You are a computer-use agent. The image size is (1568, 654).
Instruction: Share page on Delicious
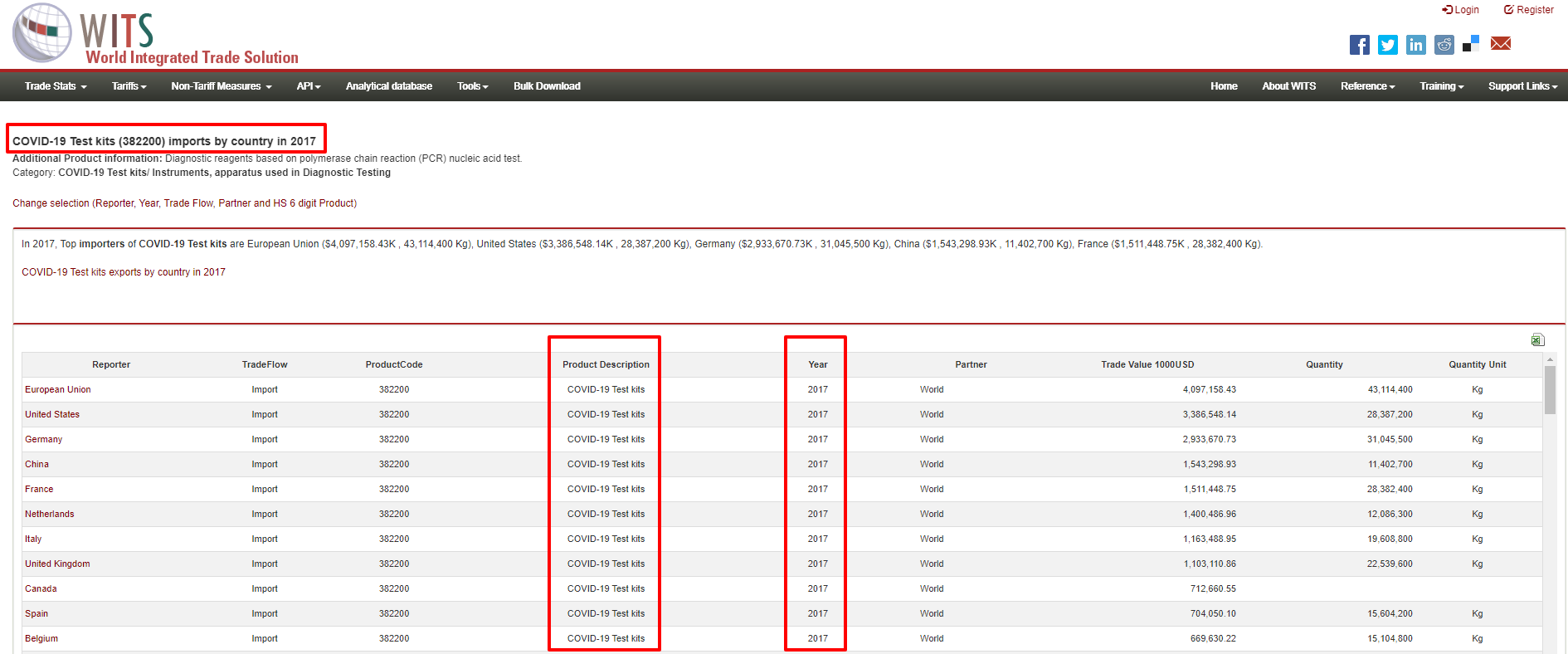(x=1471, y=45)
